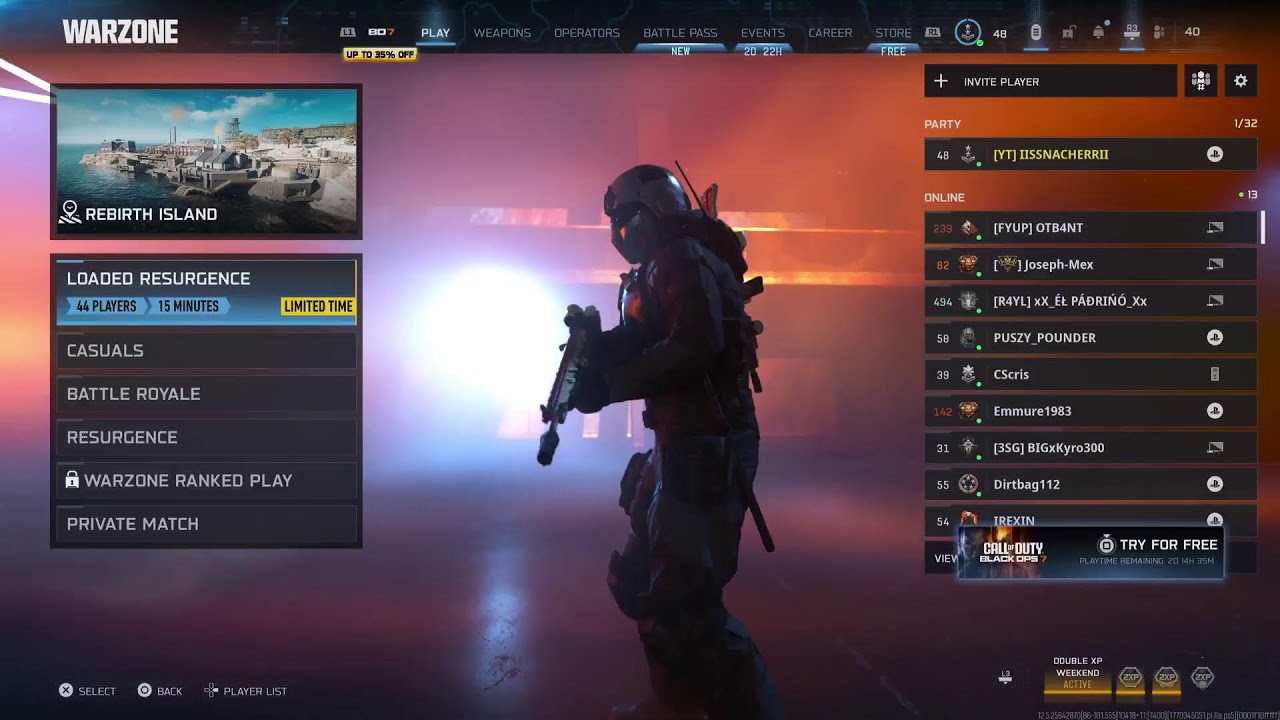The image size is (1280, 720).
Task: Click the rank emblem next to OTB4NT
Action: click(968, 228)
